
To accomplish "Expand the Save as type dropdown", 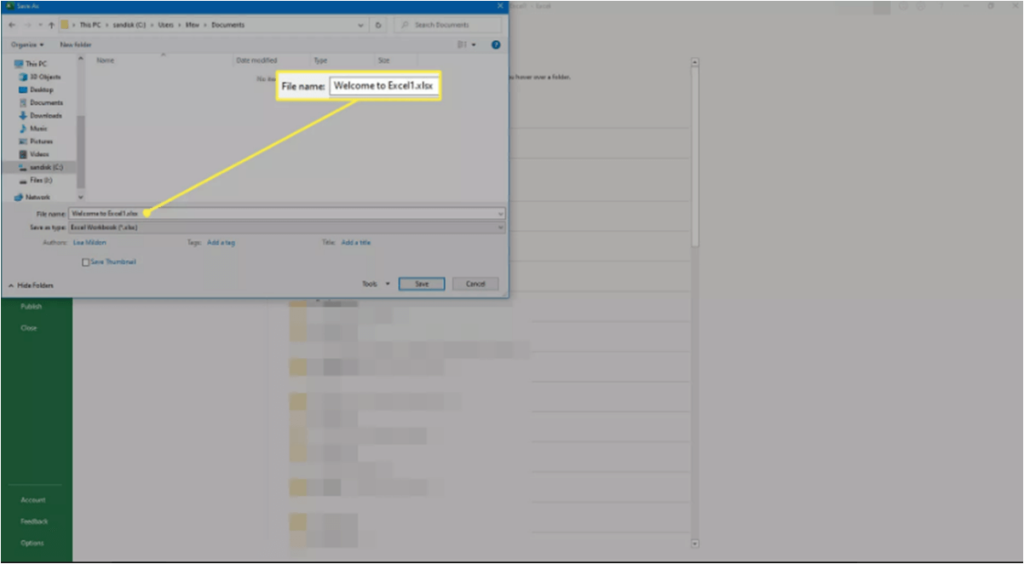I will click(286, 228).
